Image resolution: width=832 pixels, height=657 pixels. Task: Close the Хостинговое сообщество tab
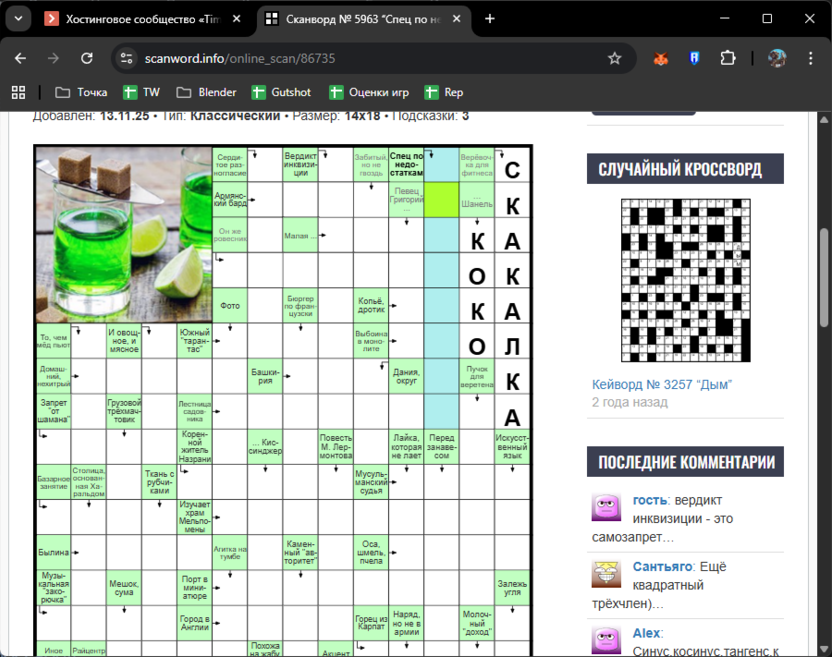tap(237, 19)
